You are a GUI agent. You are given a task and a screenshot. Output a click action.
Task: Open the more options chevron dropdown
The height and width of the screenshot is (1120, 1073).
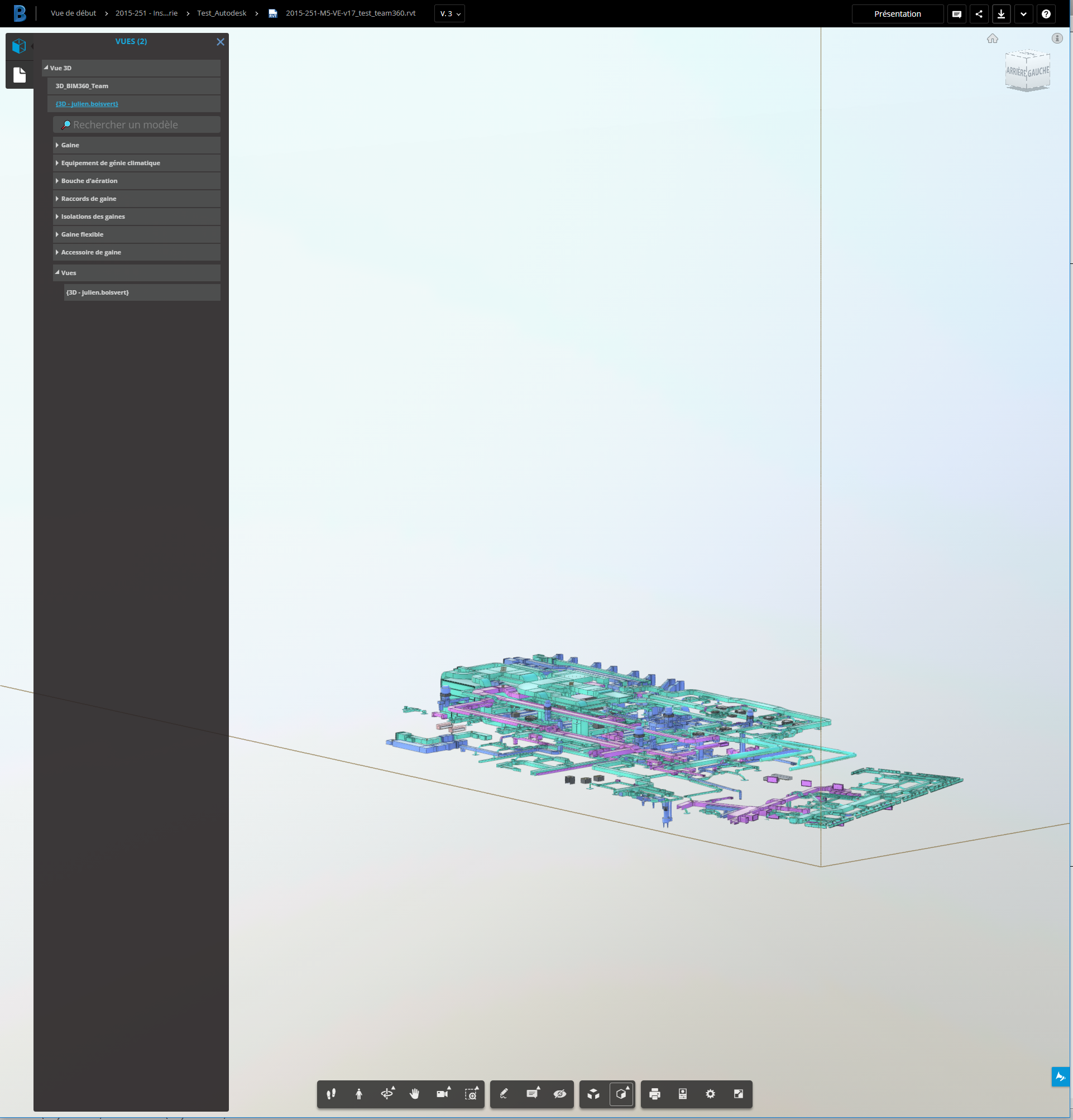click(1023, 14)
